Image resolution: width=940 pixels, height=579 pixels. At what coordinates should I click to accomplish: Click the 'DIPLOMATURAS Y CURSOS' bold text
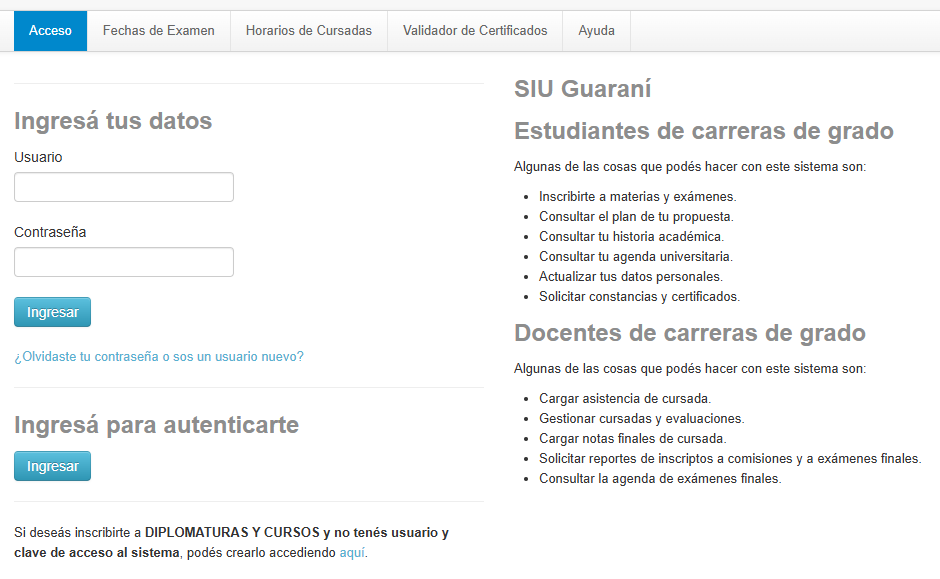coord(233,532)
